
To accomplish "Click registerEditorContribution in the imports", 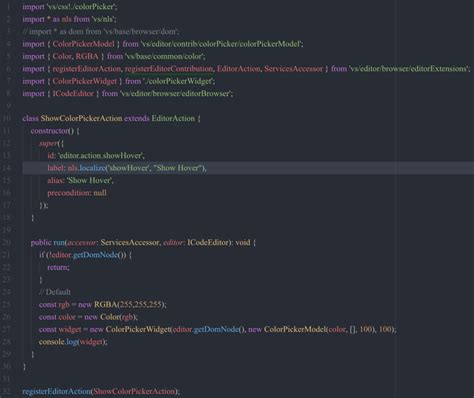I will tap(169, 69).
